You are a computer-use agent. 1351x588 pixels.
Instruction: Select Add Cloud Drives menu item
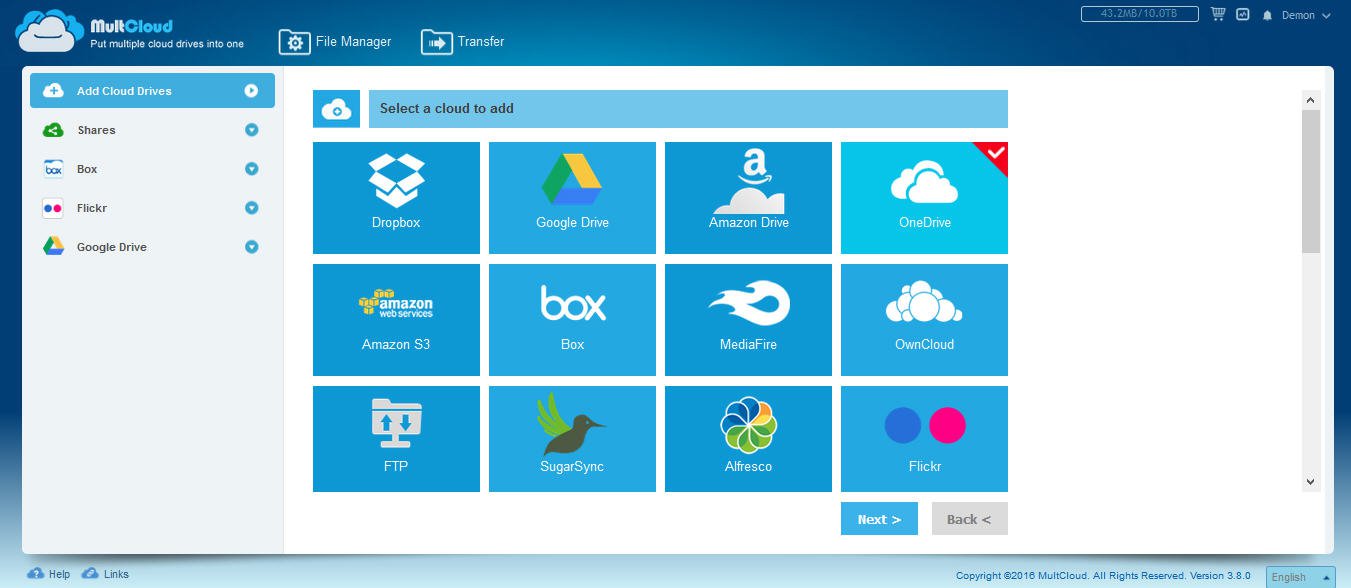(152, 91)
